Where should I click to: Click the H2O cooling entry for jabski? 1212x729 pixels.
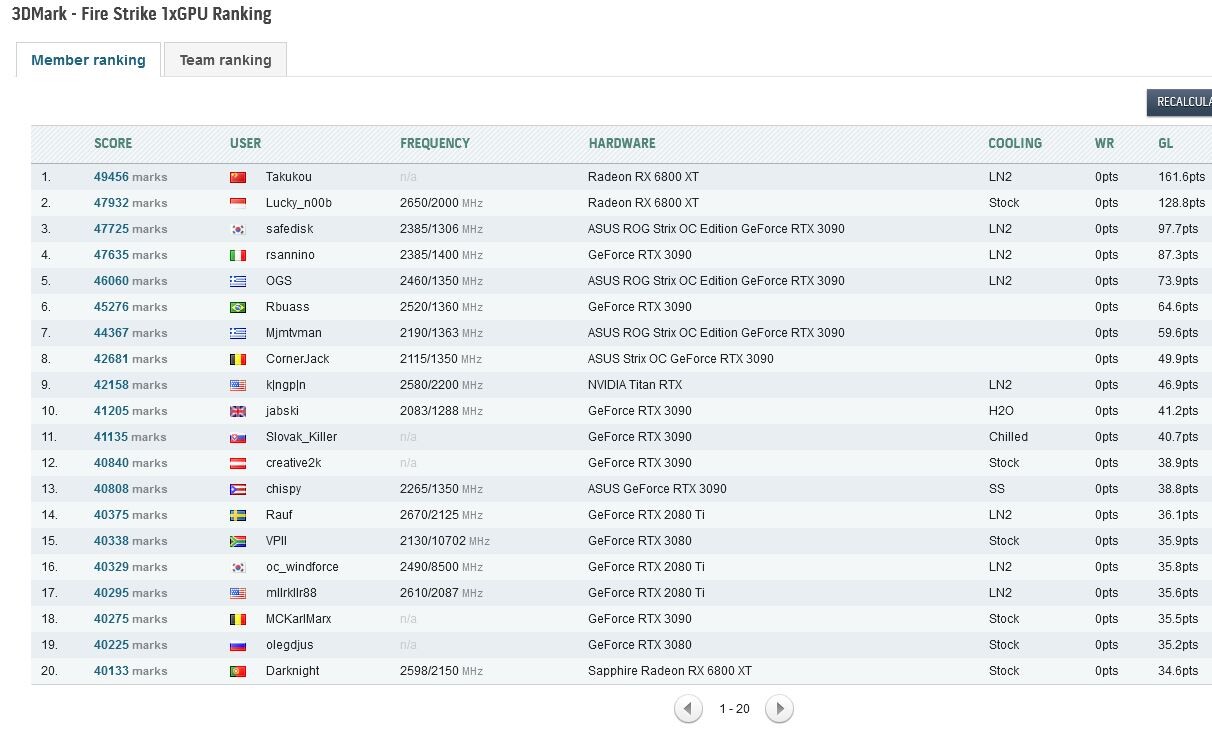1000,411
